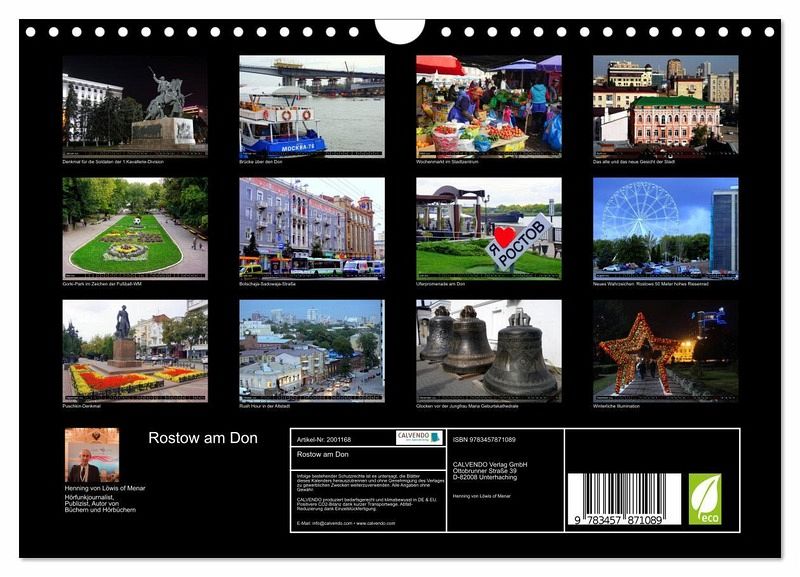Open the 'I love Rostov' sign photo

click(489, 229)
